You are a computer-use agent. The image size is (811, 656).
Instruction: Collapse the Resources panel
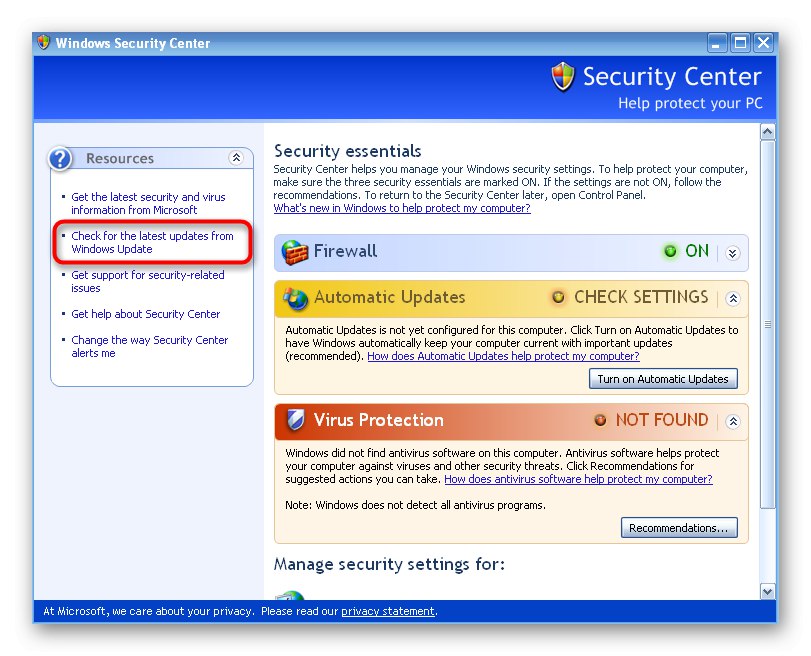(236, 158)
